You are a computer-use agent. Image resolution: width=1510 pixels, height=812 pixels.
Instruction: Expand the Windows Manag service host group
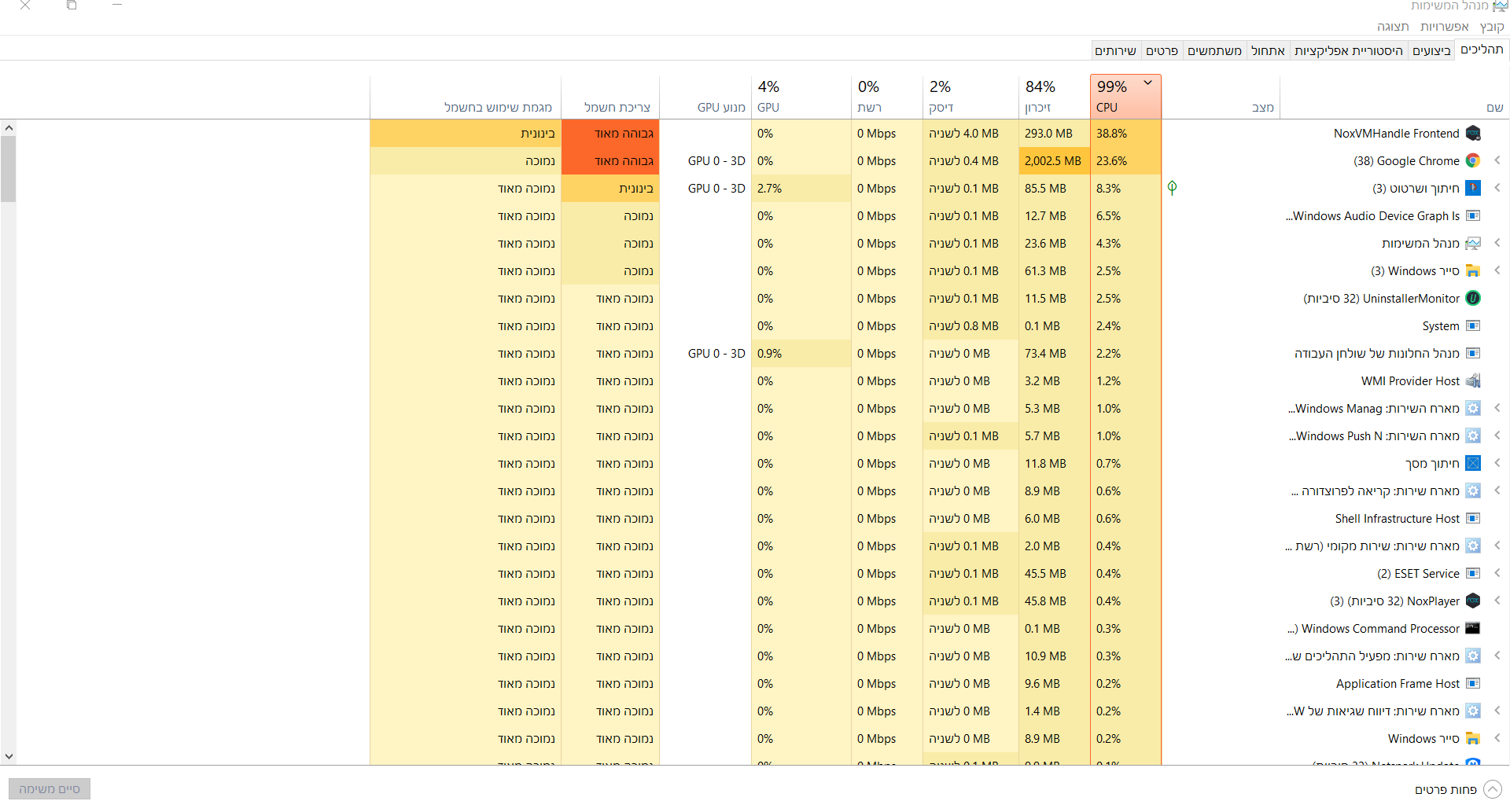point(1497,408)
